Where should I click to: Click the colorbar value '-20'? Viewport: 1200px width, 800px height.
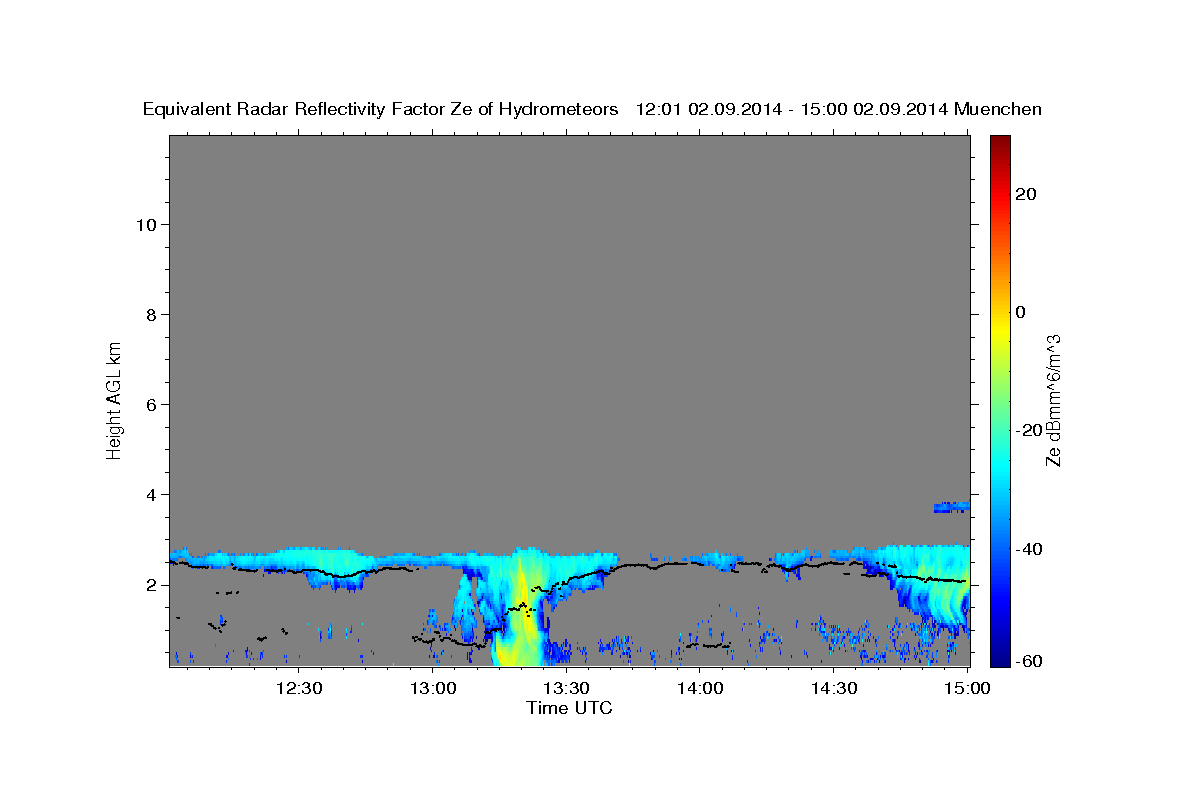[x=1029, y=430]
